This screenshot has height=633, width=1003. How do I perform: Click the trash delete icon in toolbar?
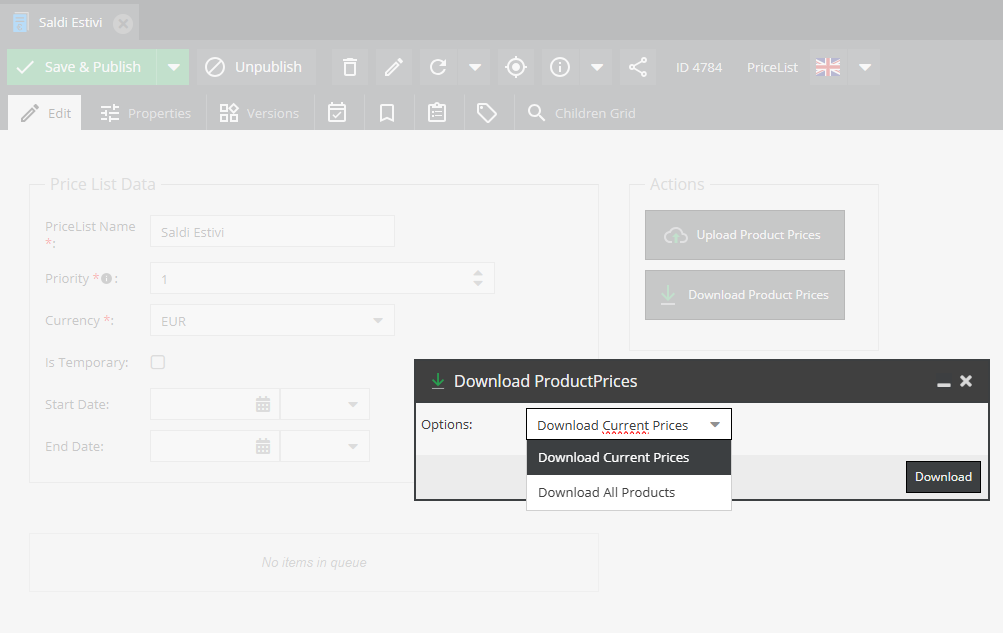[x=349, y=67]
